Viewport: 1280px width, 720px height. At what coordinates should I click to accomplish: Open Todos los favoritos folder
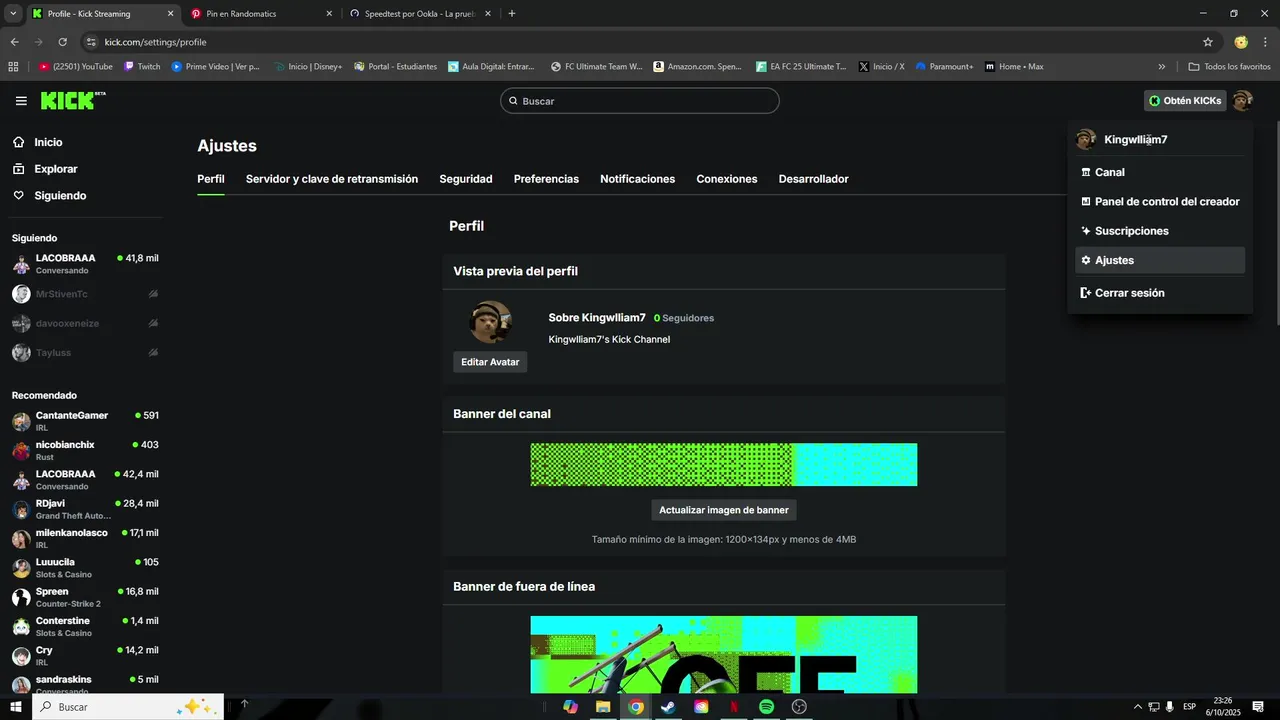(1229, 66)
